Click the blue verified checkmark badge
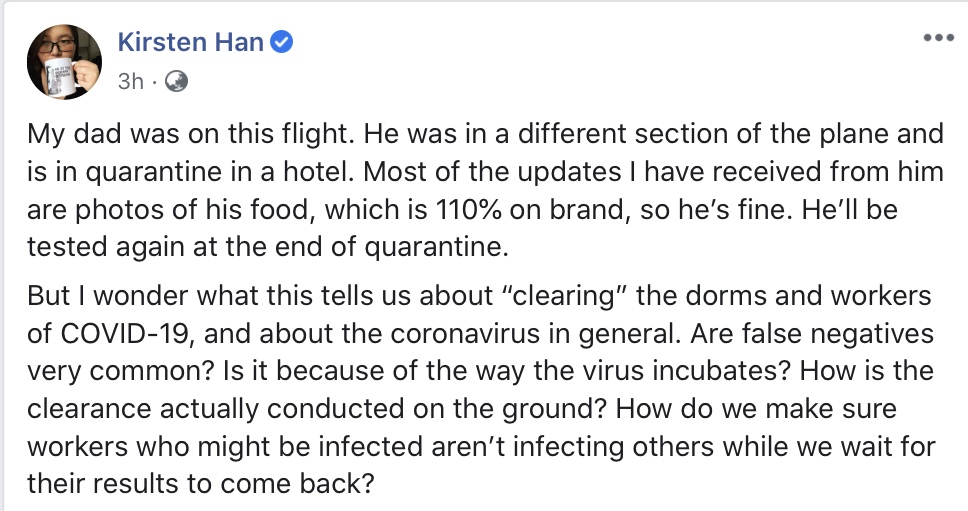968x511 pixels. (282, 43)
